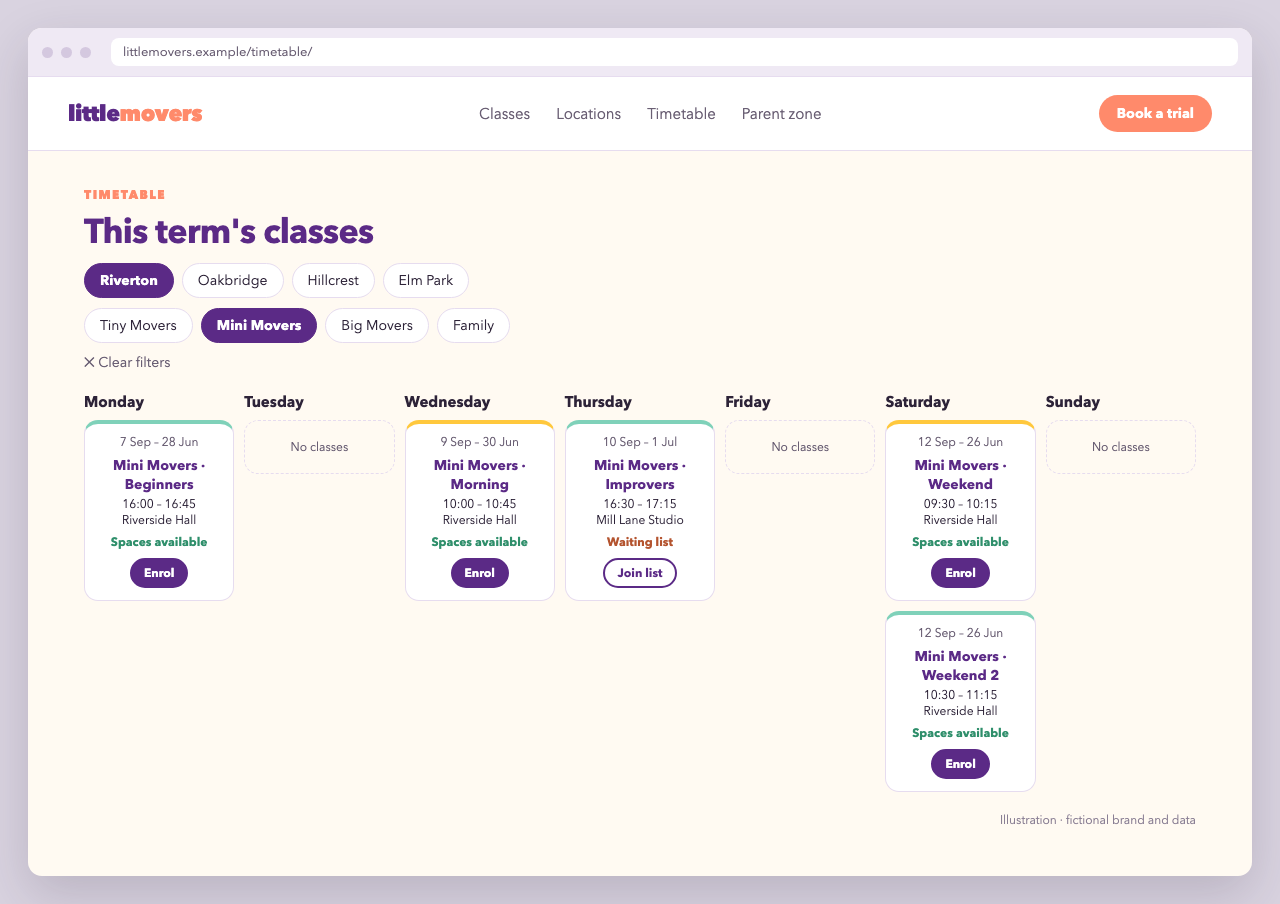Enrol in the Weekend 2 class

[x=960, y=764]
